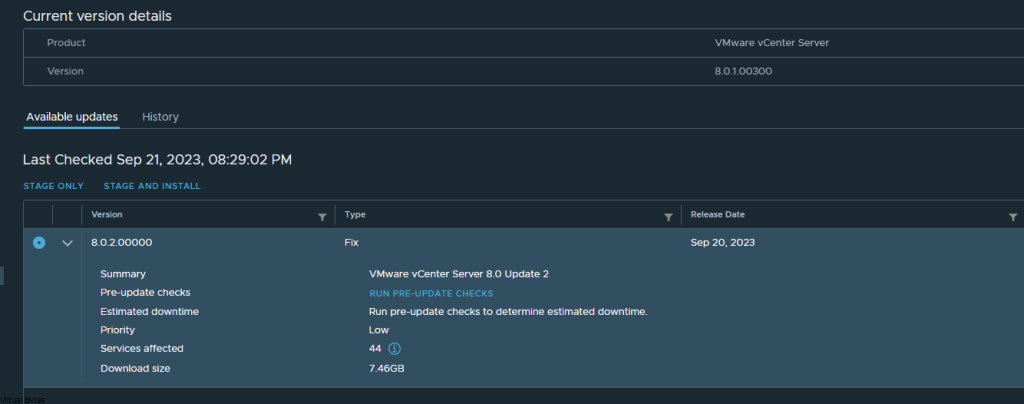Click version cell 8.0.2.00000

[121, 242]
